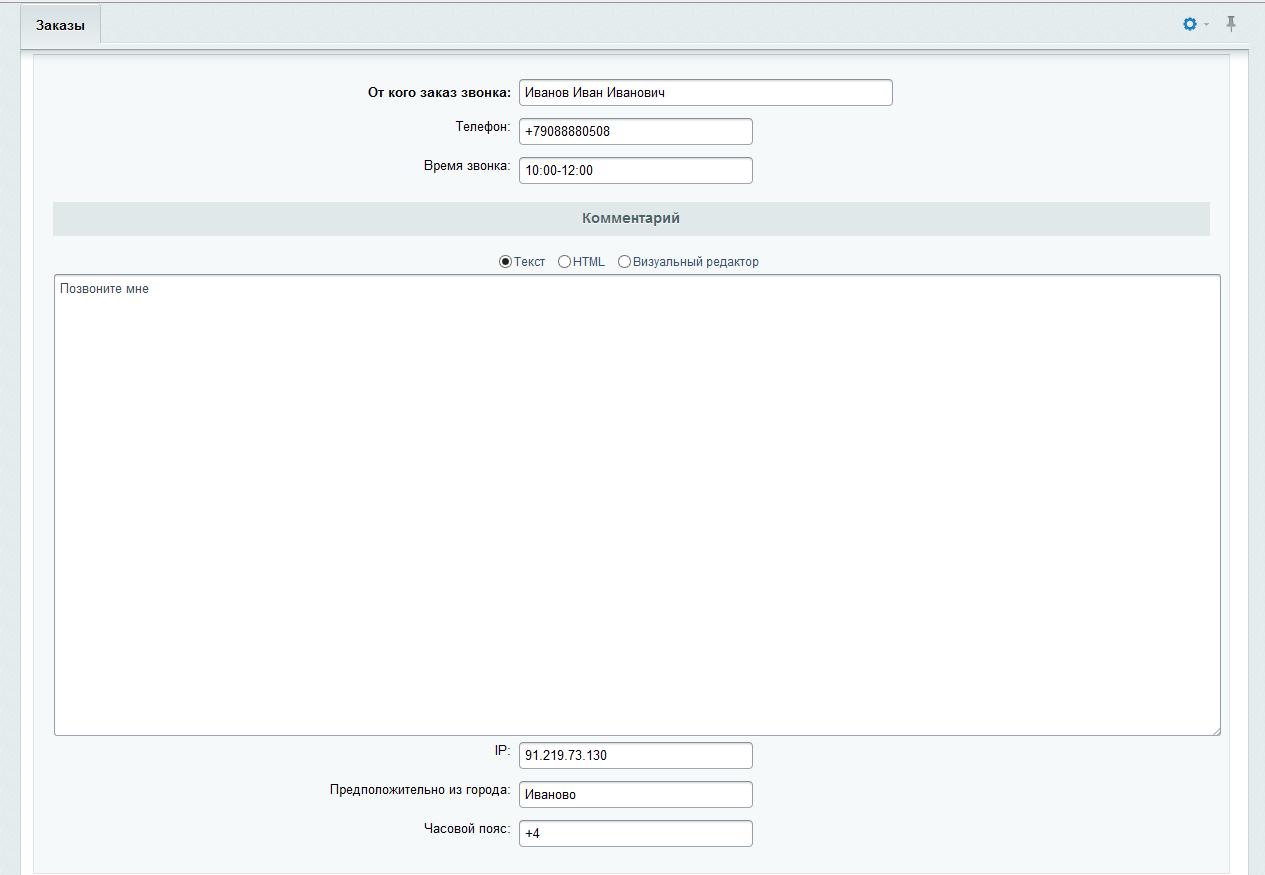Click the IP address field
Image resolution: width=1265 pixels, height=875 pixels.
pyautogui.click(x=635, y=755)
